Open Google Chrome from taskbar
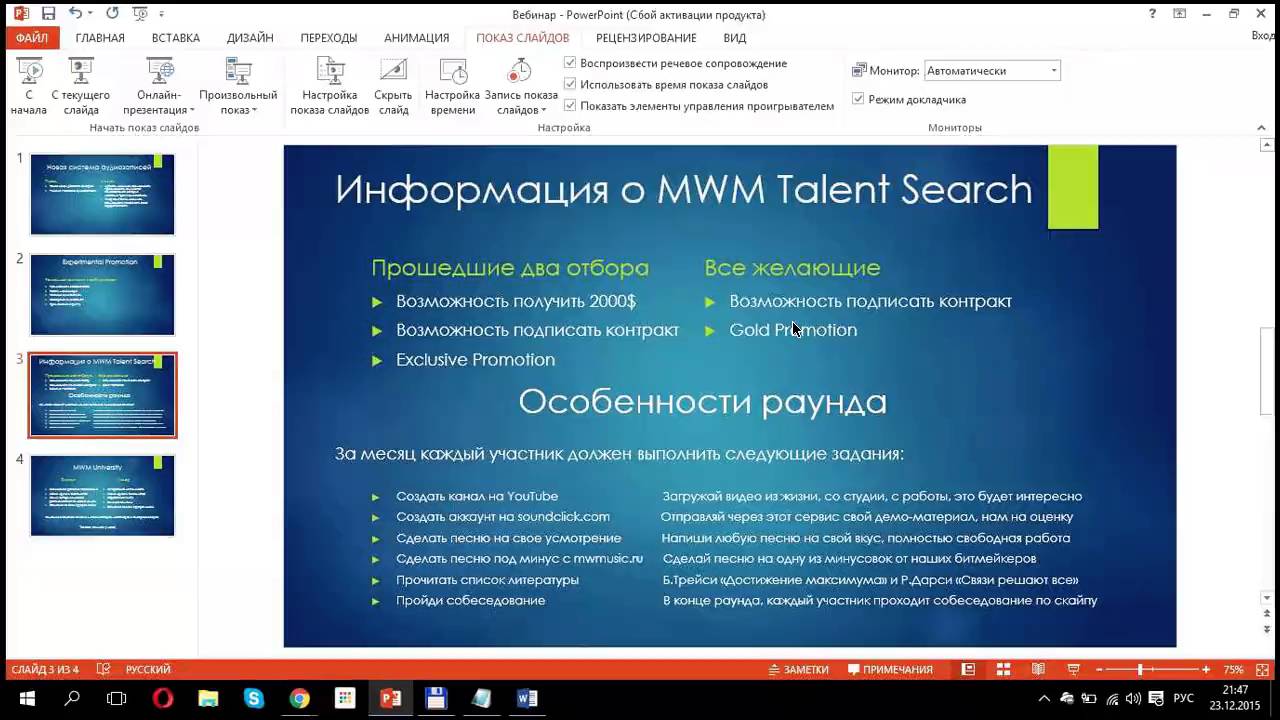 [x=300, y=699]
